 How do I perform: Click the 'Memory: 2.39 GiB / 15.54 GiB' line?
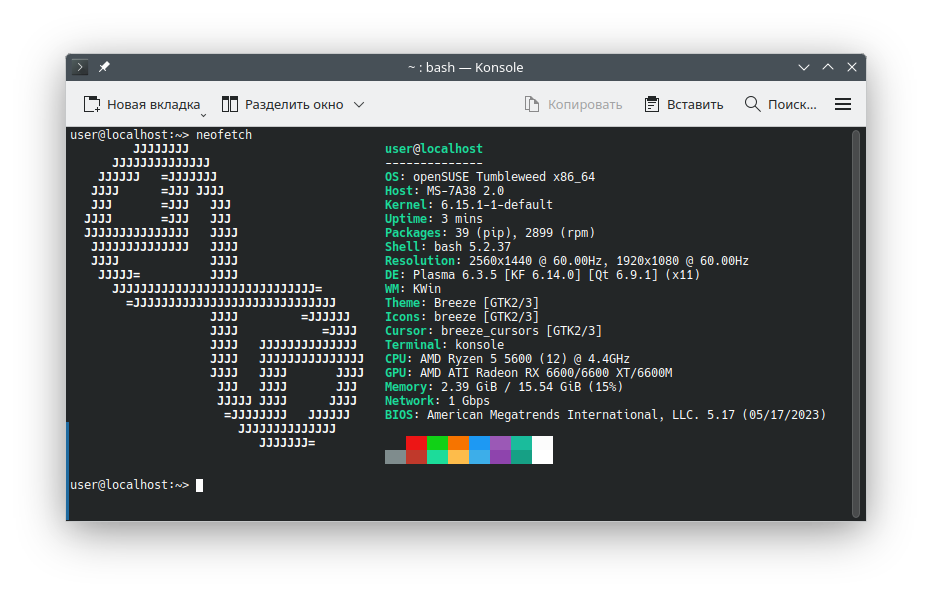point(504,387)
